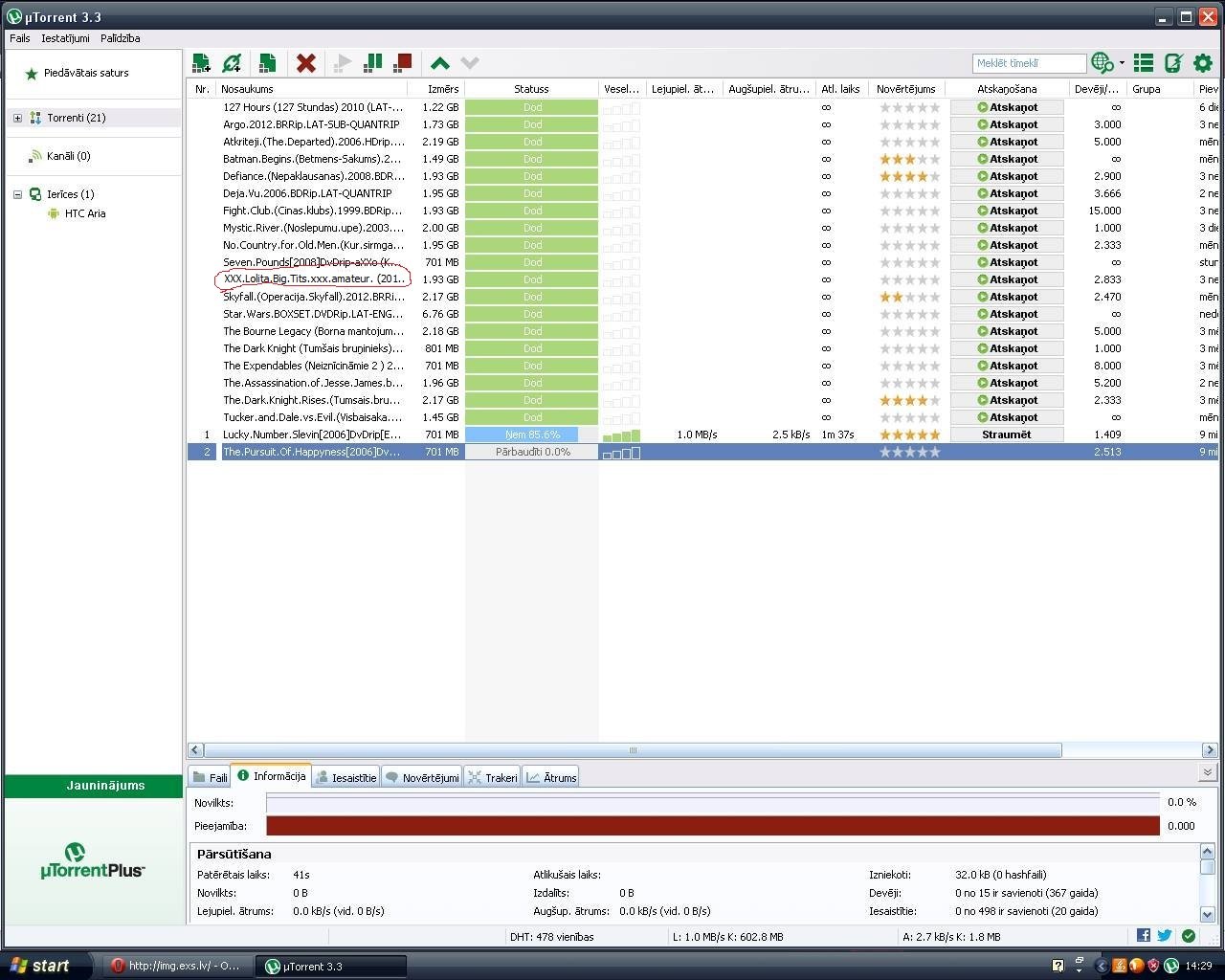Image resolution: width=1225 pixels, height=980 pixels.
Task: Click into the 'Meklēt tīmeklī' search field
Action: point(1029,63)
